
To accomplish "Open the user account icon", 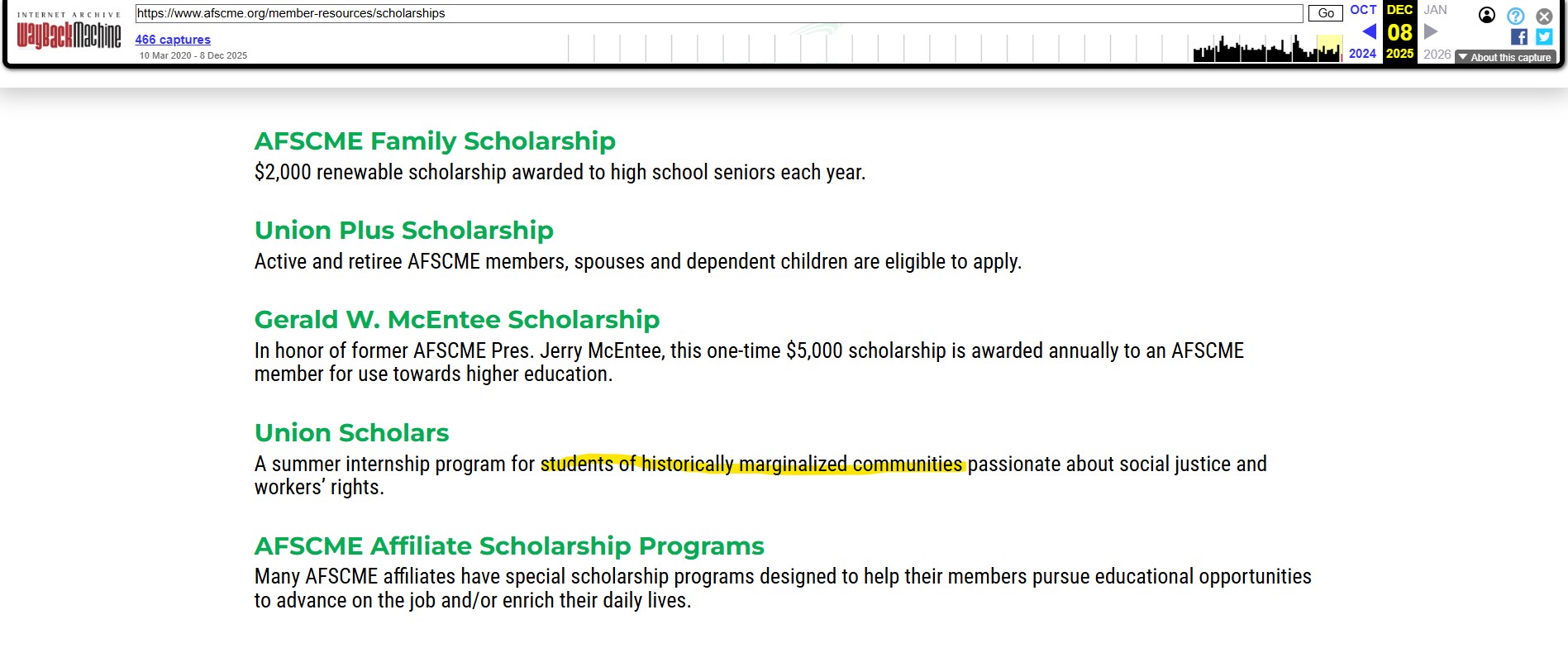I will [1487, 15].
